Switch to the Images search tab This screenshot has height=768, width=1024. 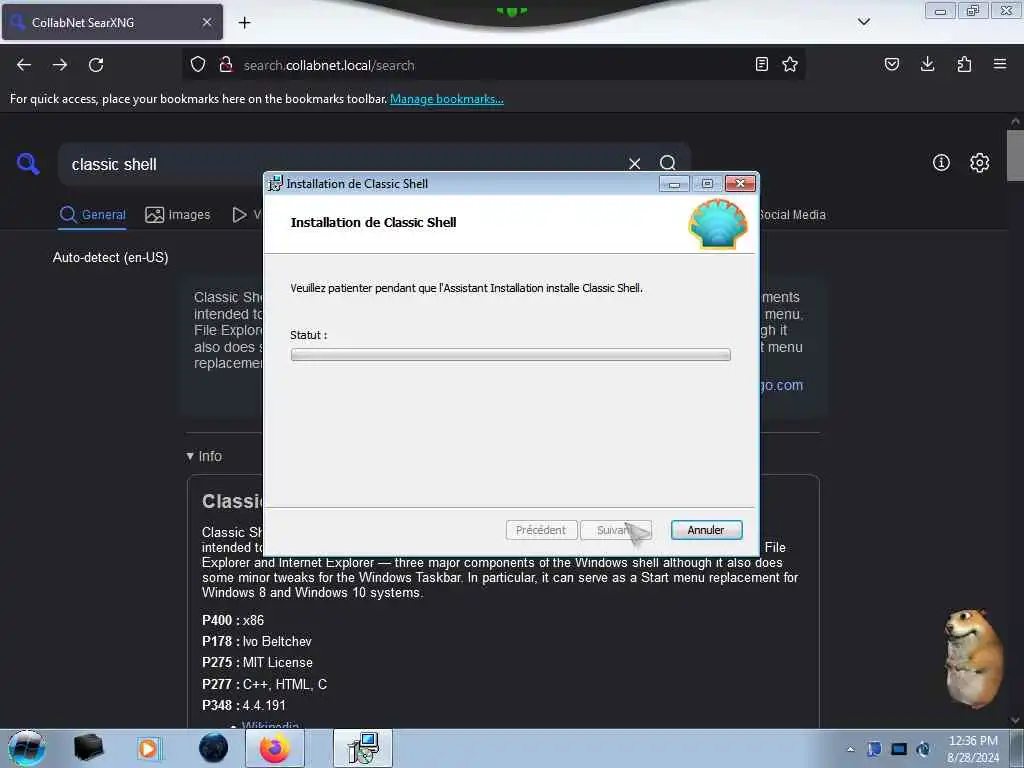pyautogui.click(x=178, y=215)
